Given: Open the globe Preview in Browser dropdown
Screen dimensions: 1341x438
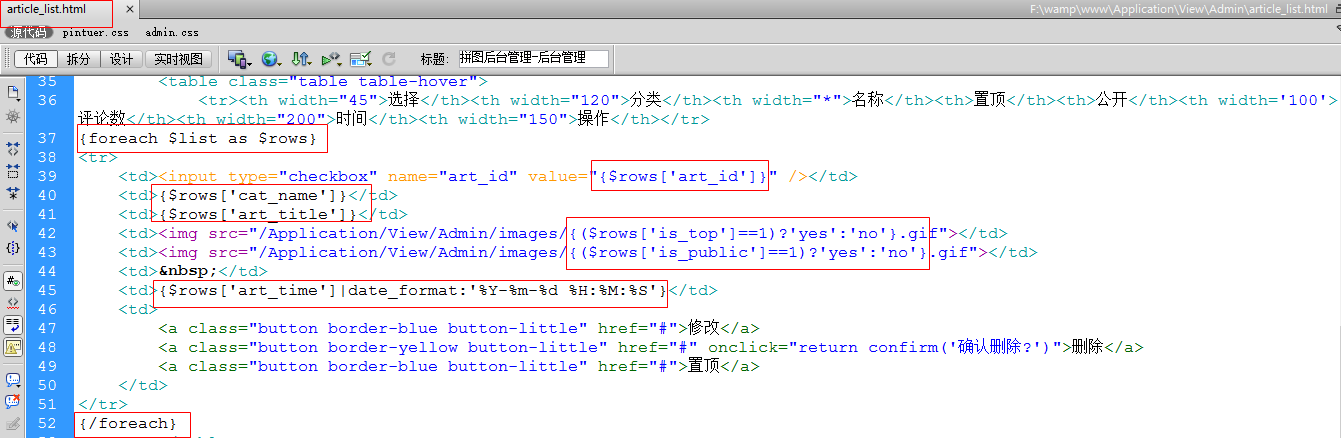Looking at the screenshot, I should 271,59.
